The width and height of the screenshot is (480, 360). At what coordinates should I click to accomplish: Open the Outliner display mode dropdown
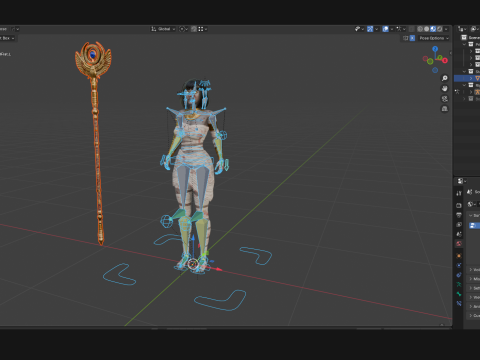(x=475, y=29)
